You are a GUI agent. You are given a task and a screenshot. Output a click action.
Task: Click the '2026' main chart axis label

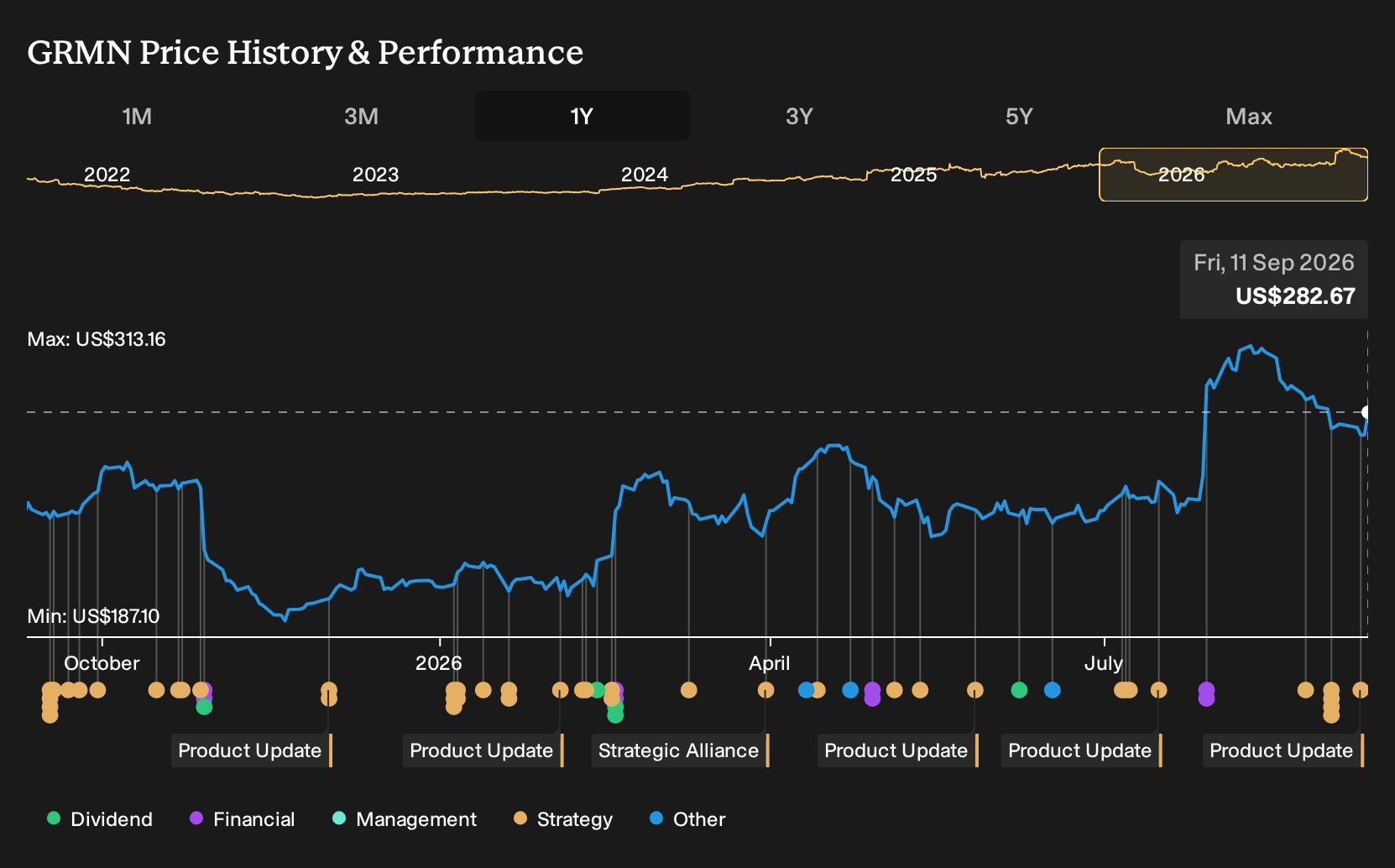click(439, 663)
